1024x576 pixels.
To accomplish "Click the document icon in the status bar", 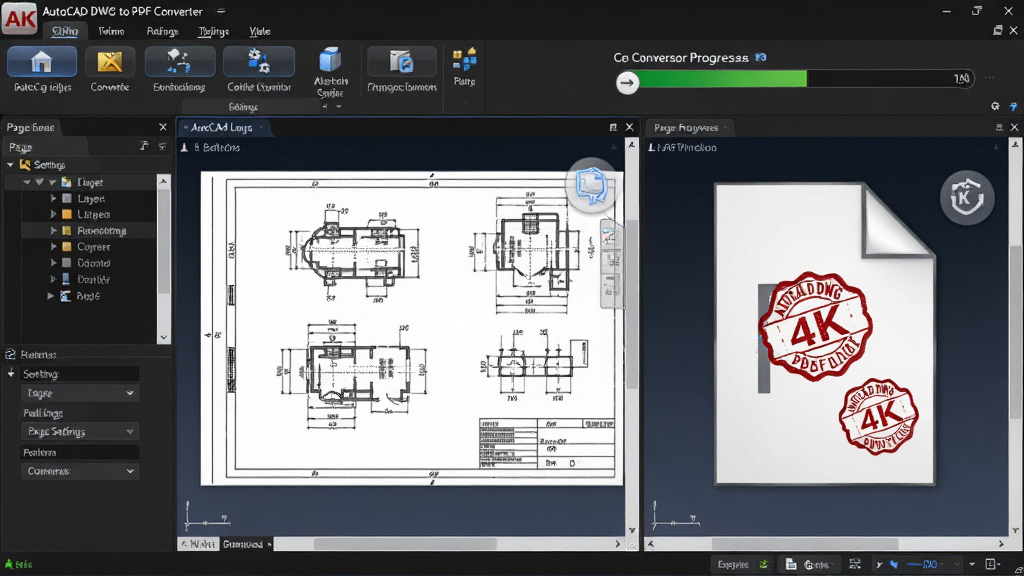I will 791,564.
